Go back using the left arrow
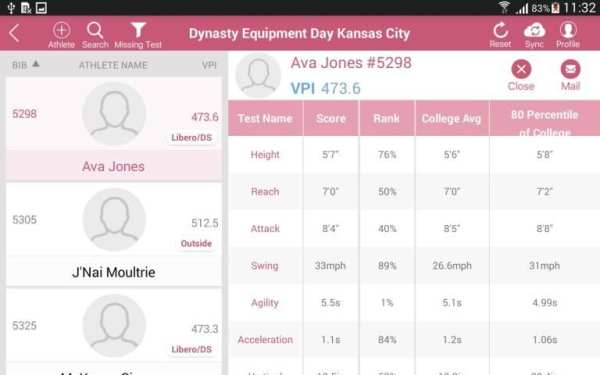600x375 pixels. (x=14, y=33)
